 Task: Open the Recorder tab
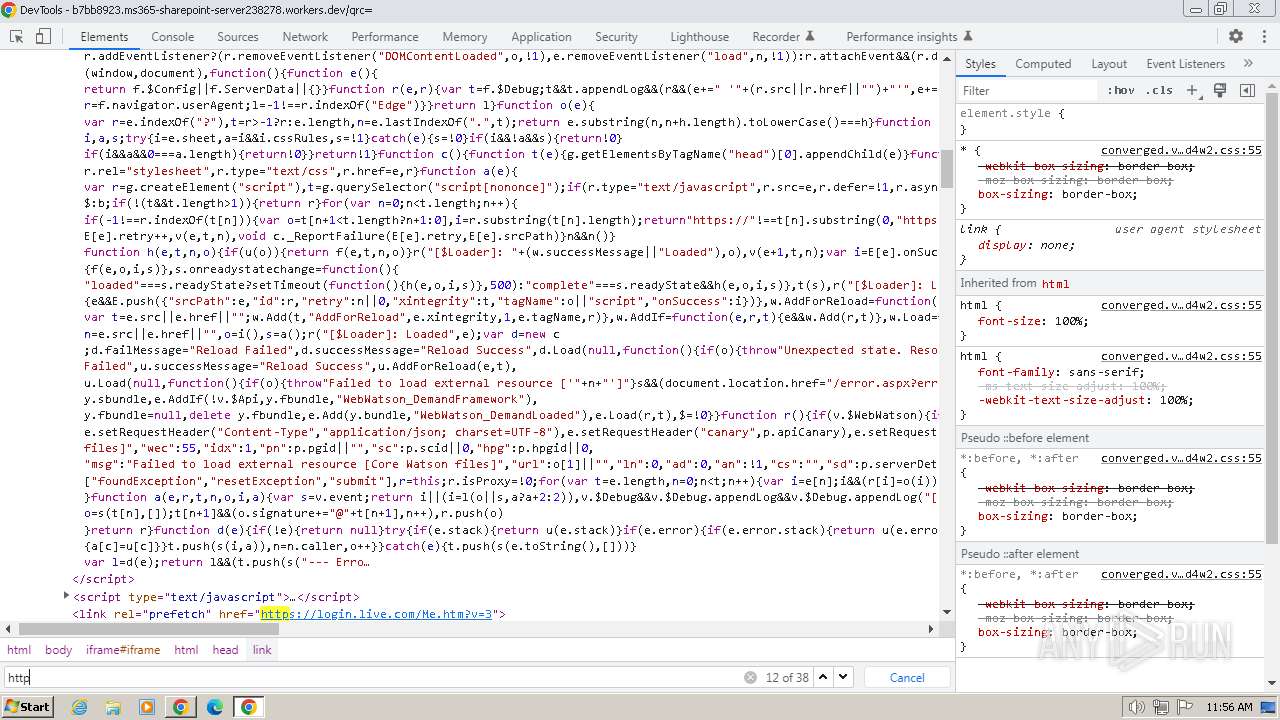(x=783, y=36)
